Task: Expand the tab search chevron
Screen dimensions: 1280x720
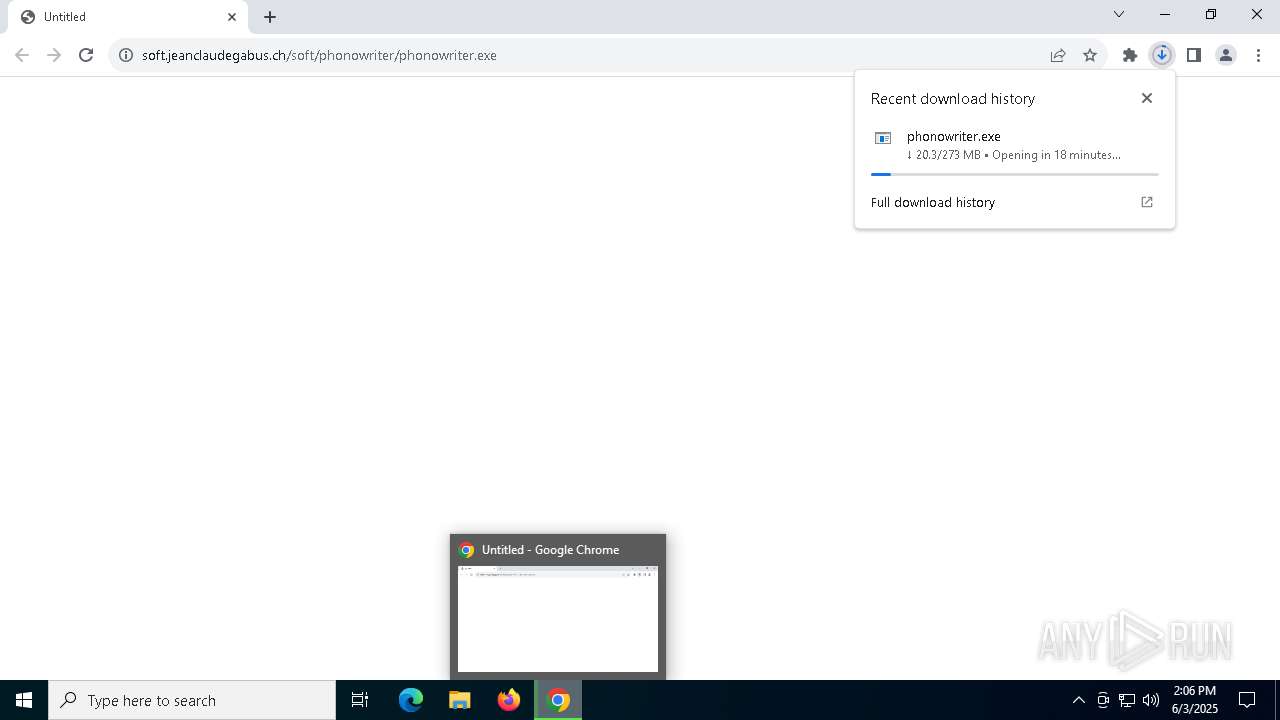Action: (x=1119, y=14)
